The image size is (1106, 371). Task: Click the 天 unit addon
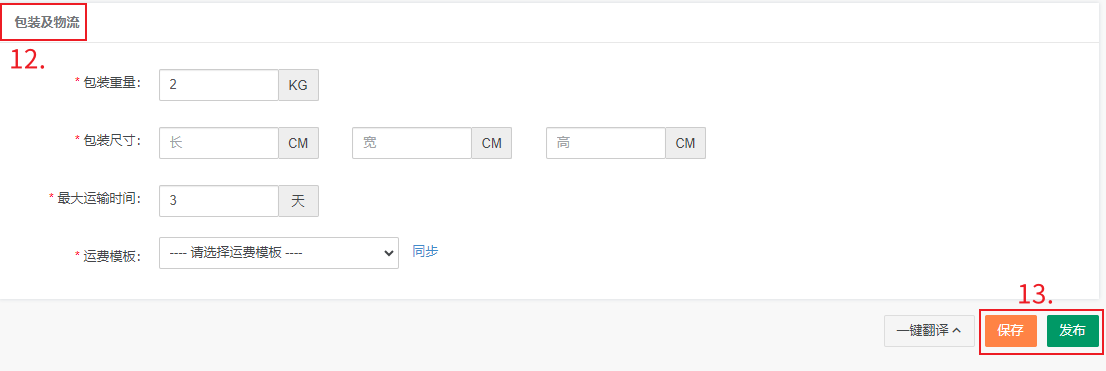pos(299,201)
